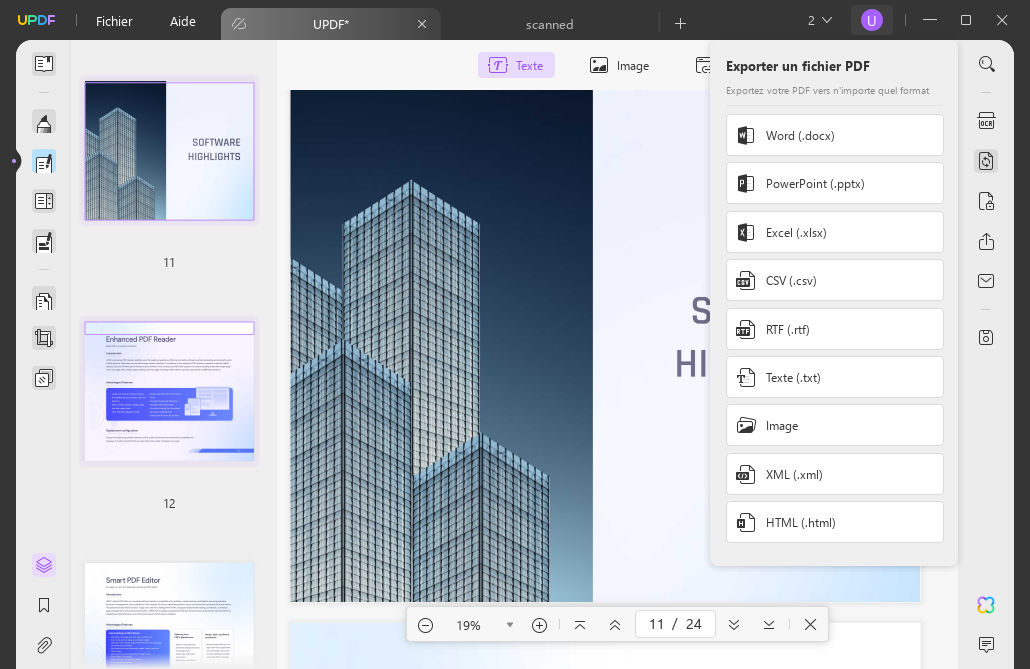Export as HTML (.html)
The image size is (1030, 669).
click(x=834, y=522)
